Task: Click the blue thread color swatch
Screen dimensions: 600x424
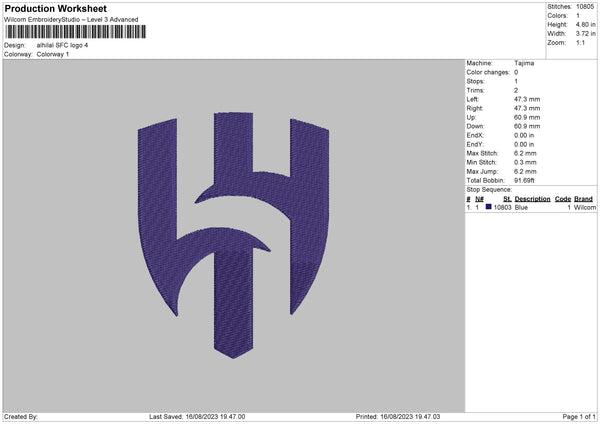Action: point(489,207)
